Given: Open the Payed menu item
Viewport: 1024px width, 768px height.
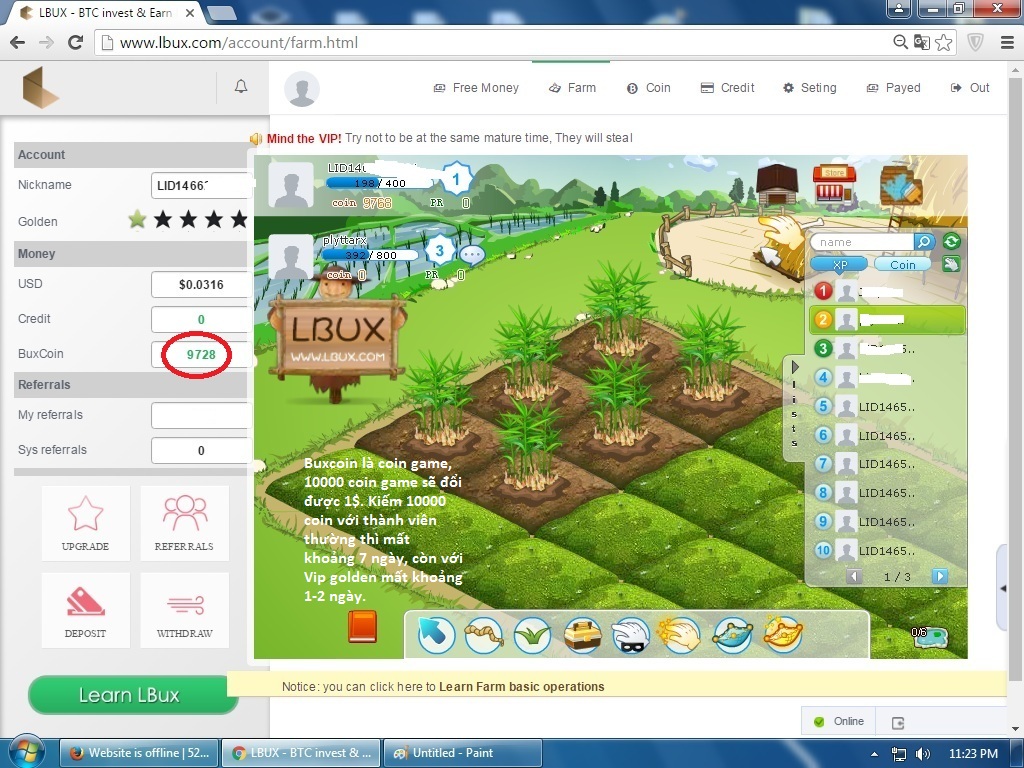Looking at the screenshot, I should tap(893, 88).
